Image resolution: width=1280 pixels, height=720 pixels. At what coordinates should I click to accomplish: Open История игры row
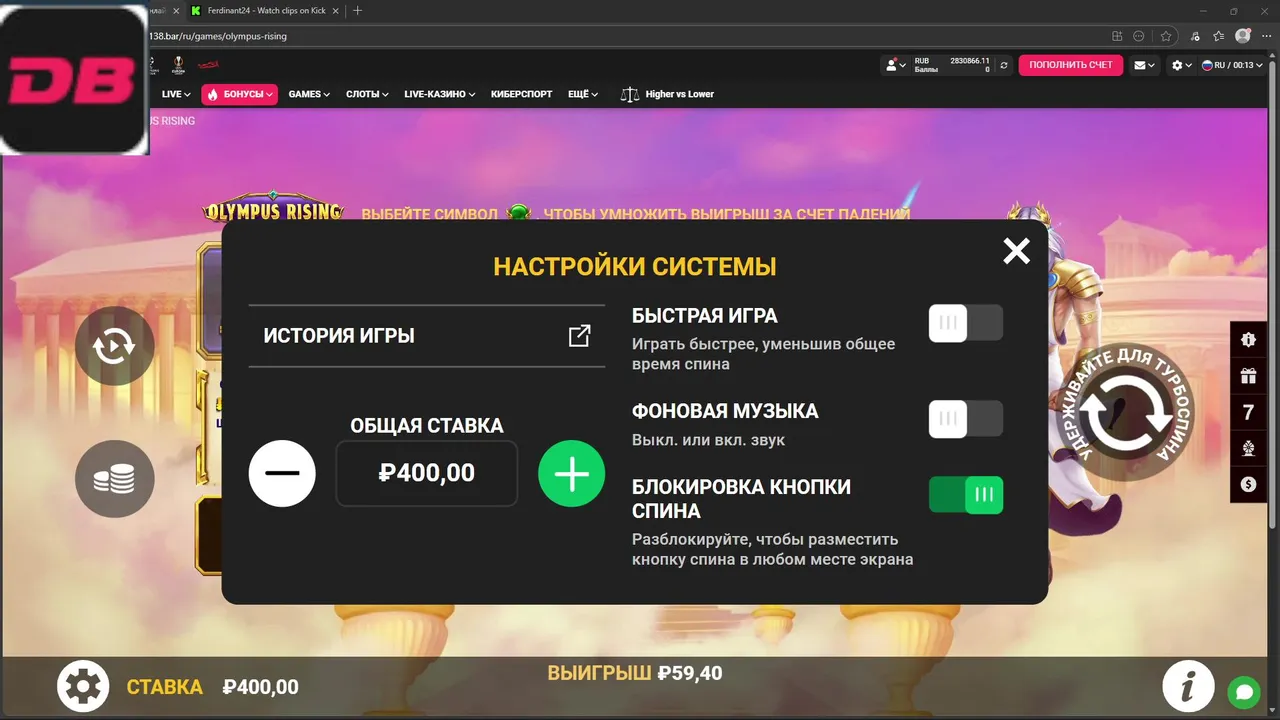(427, 336)
